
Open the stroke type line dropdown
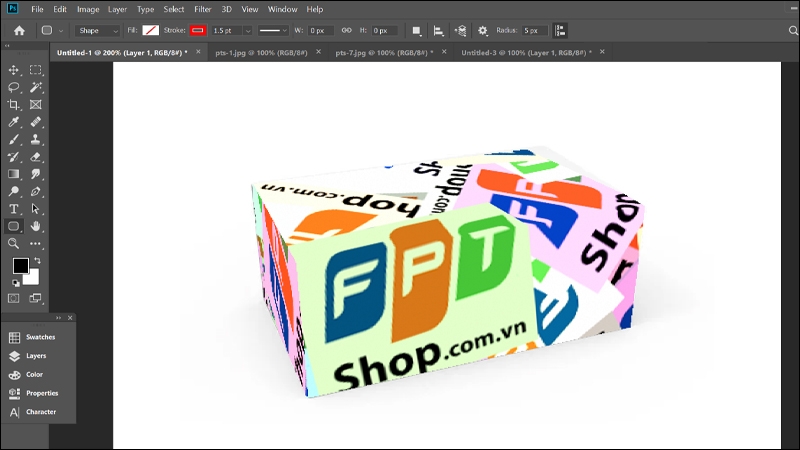point(273,31)
